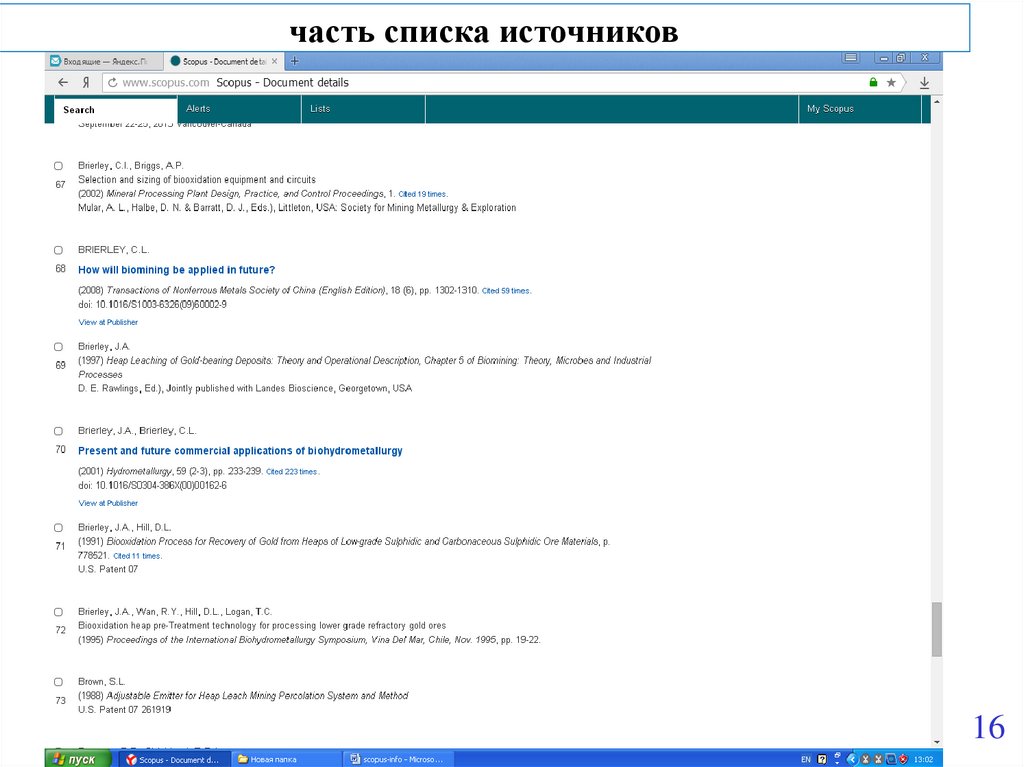Open 'Present and future commercial applications of biohydrometallurgy'

pyautogui.click(x=240, y=451)
